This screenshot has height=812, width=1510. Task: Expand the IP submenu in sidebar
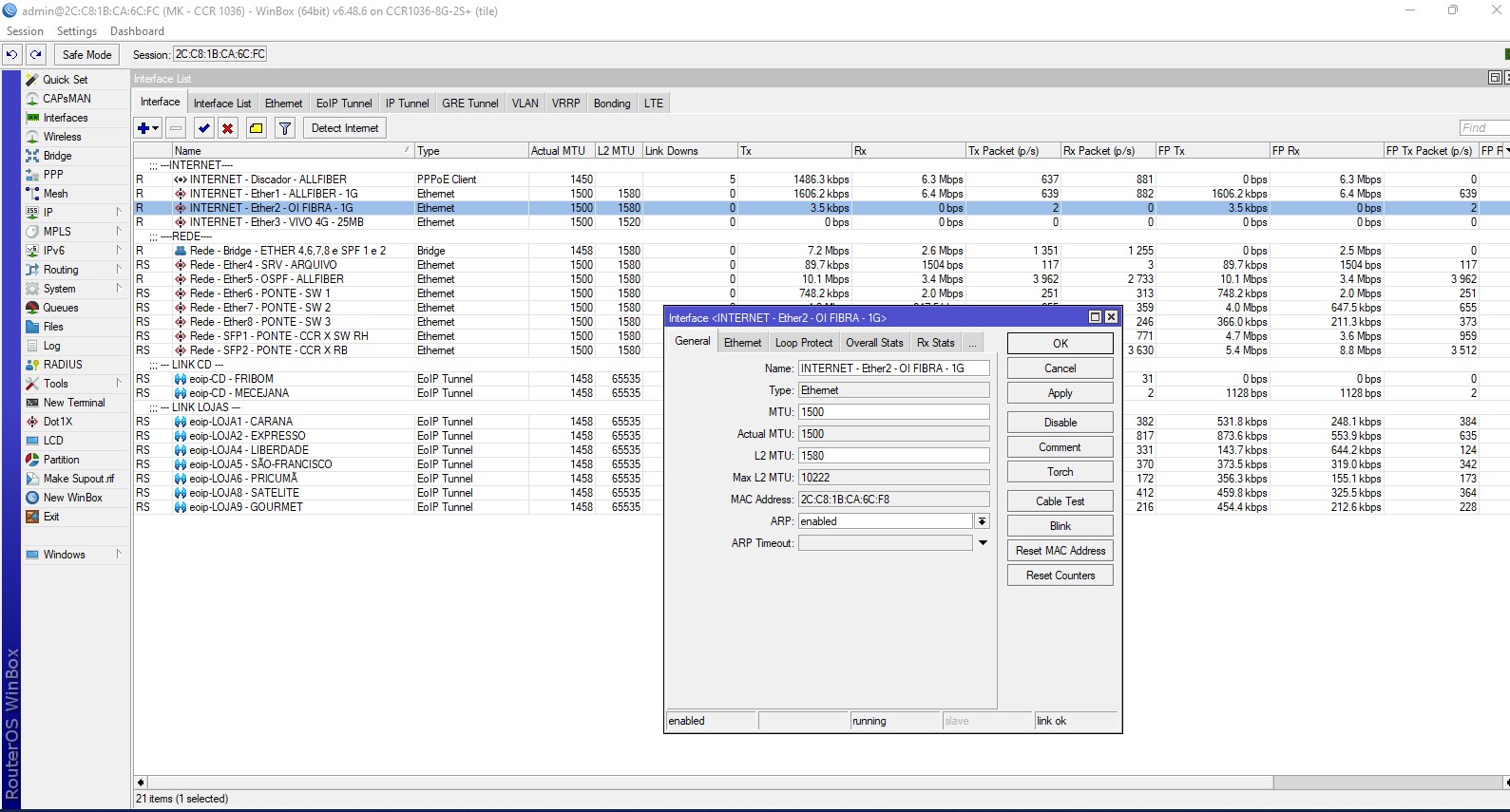(119, 213)
